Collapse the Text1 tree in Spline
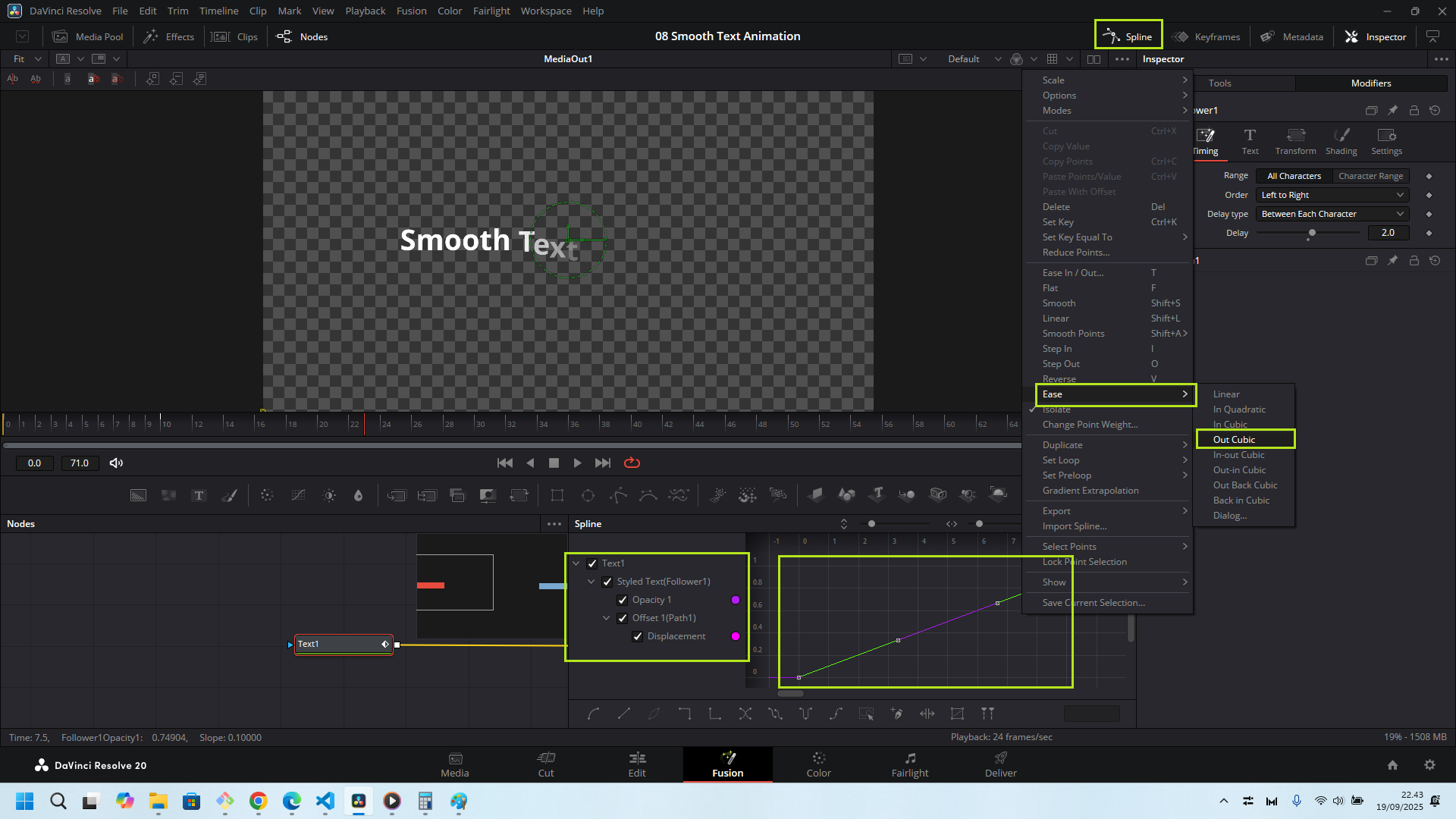1456x819 pixels. 576,563
